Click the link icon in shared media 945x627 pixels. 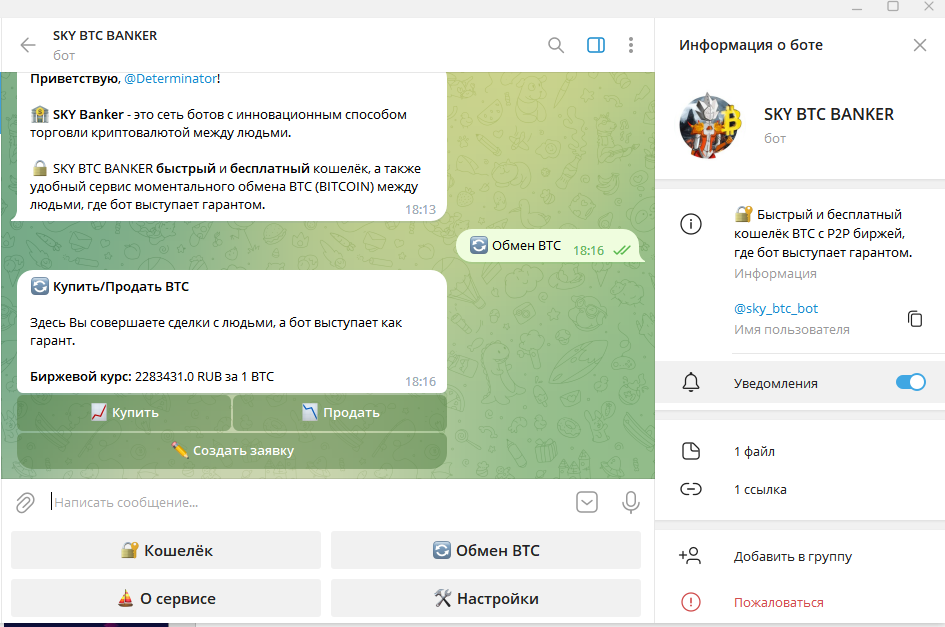pos(691,489)
